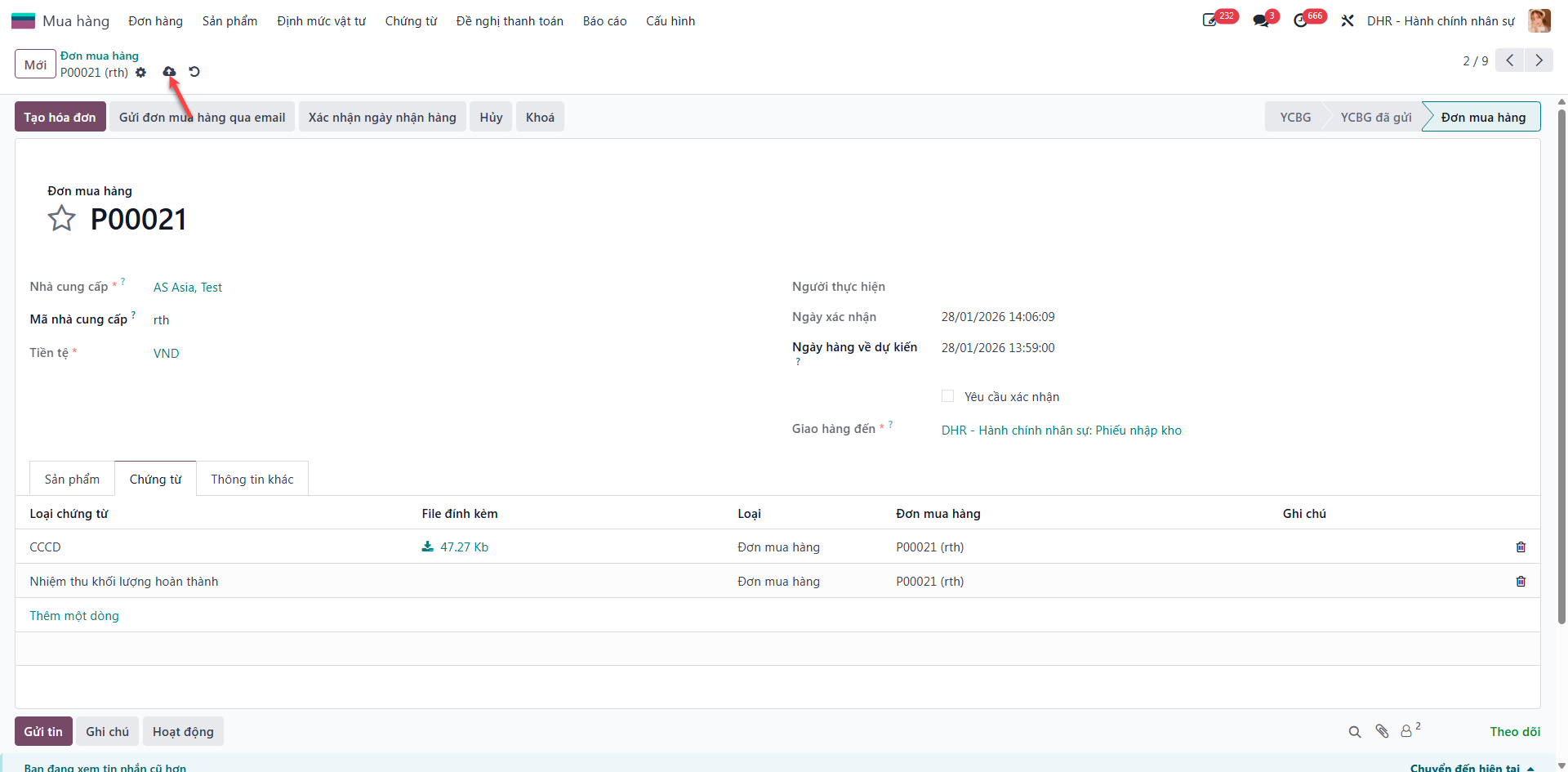1568x772 pixels.
Task: Open the Báo cáo menu
Action: 604,21
